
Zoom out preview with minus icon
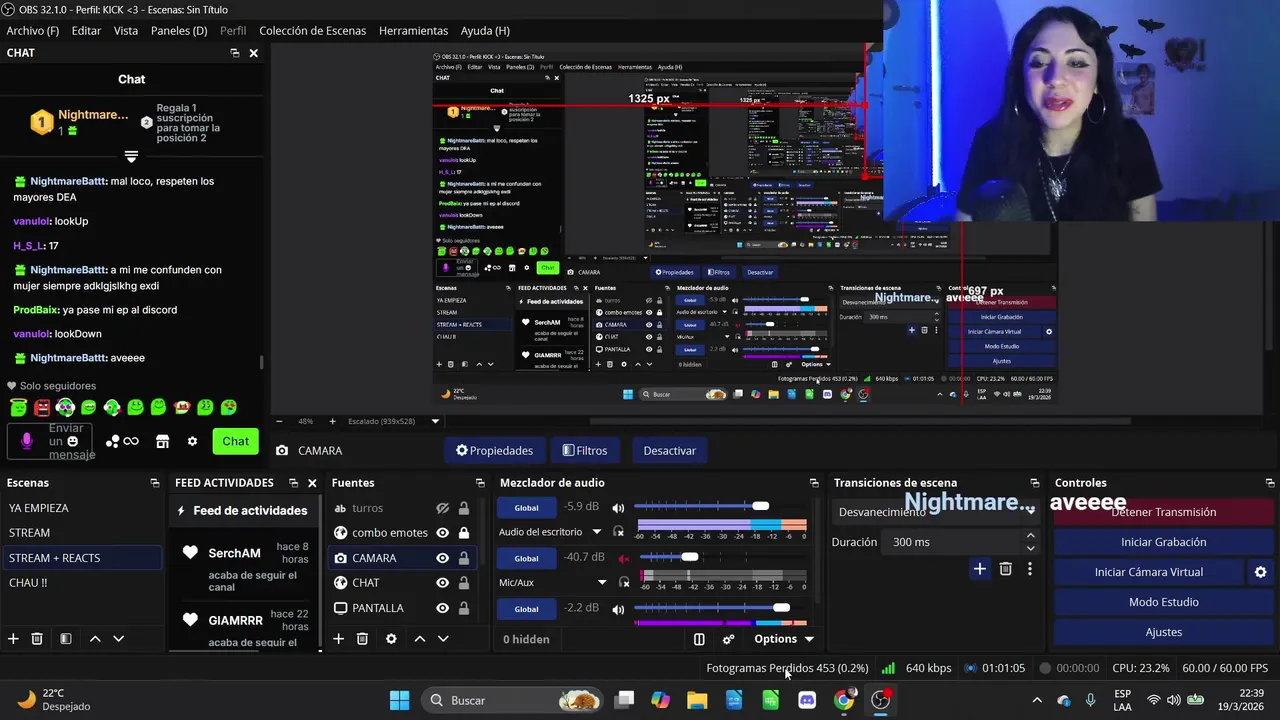279,421
